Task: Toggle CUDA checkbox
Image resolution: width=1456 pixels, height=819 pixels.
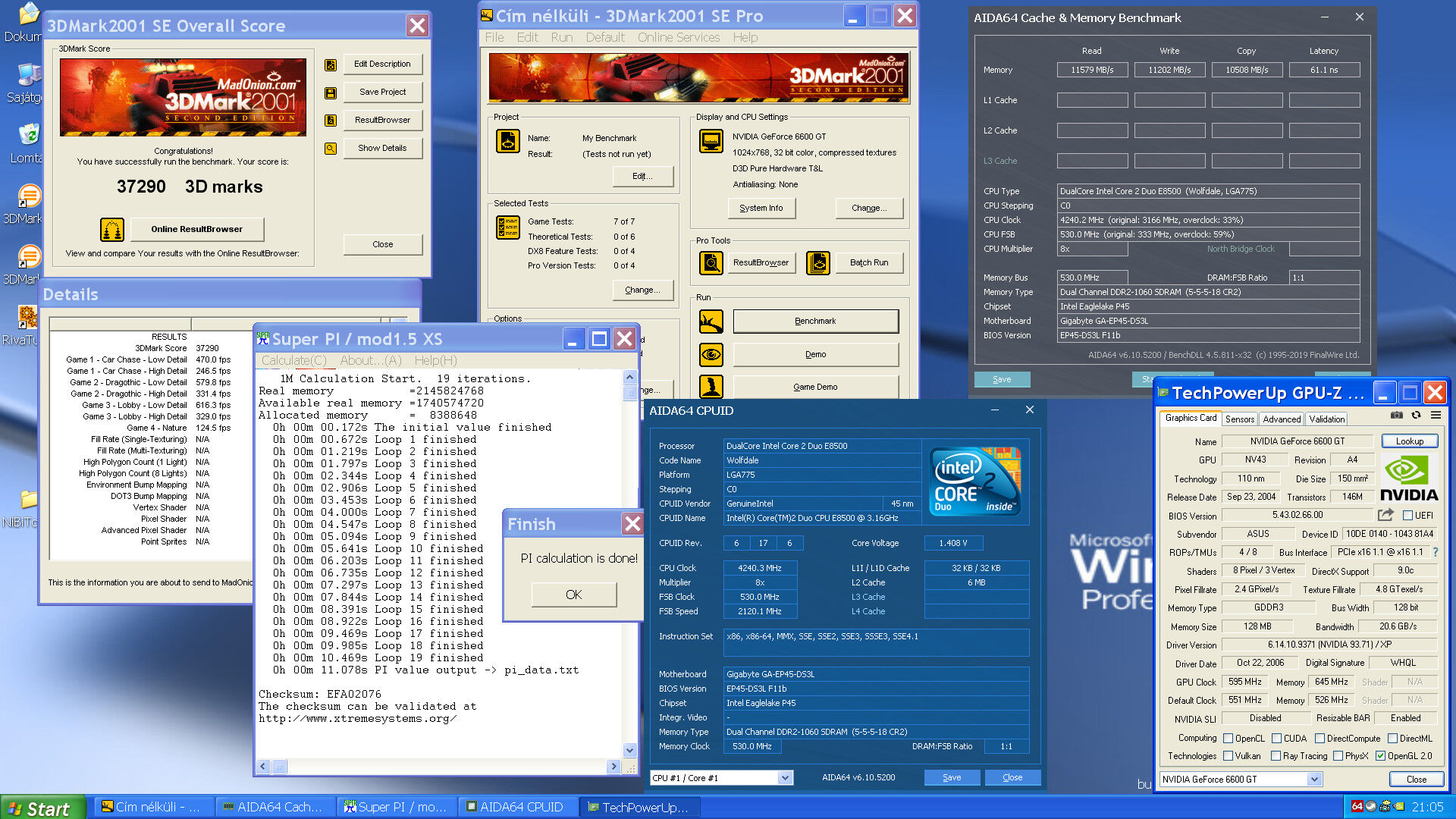Action: pyautogui.click(x=1276, y=739)
